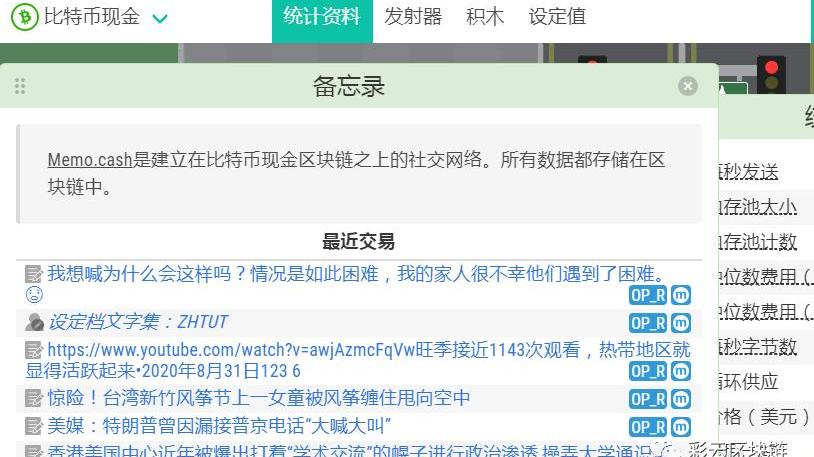Screen dimensions: 814x457
Task: Expand the 比特币现金 currency dropdown
Action: pyautogui.click(x=160, y=18)
